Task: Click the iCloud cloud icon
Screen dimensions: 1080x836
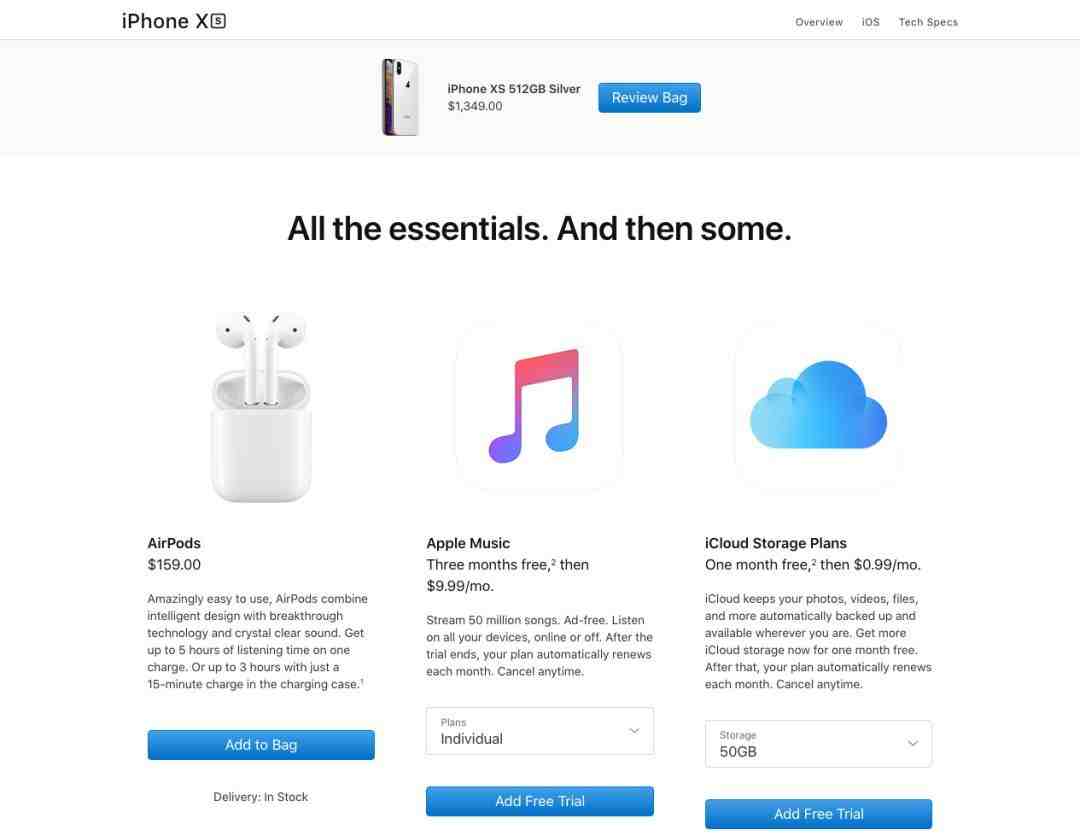Action: click(x=818, y=406)
